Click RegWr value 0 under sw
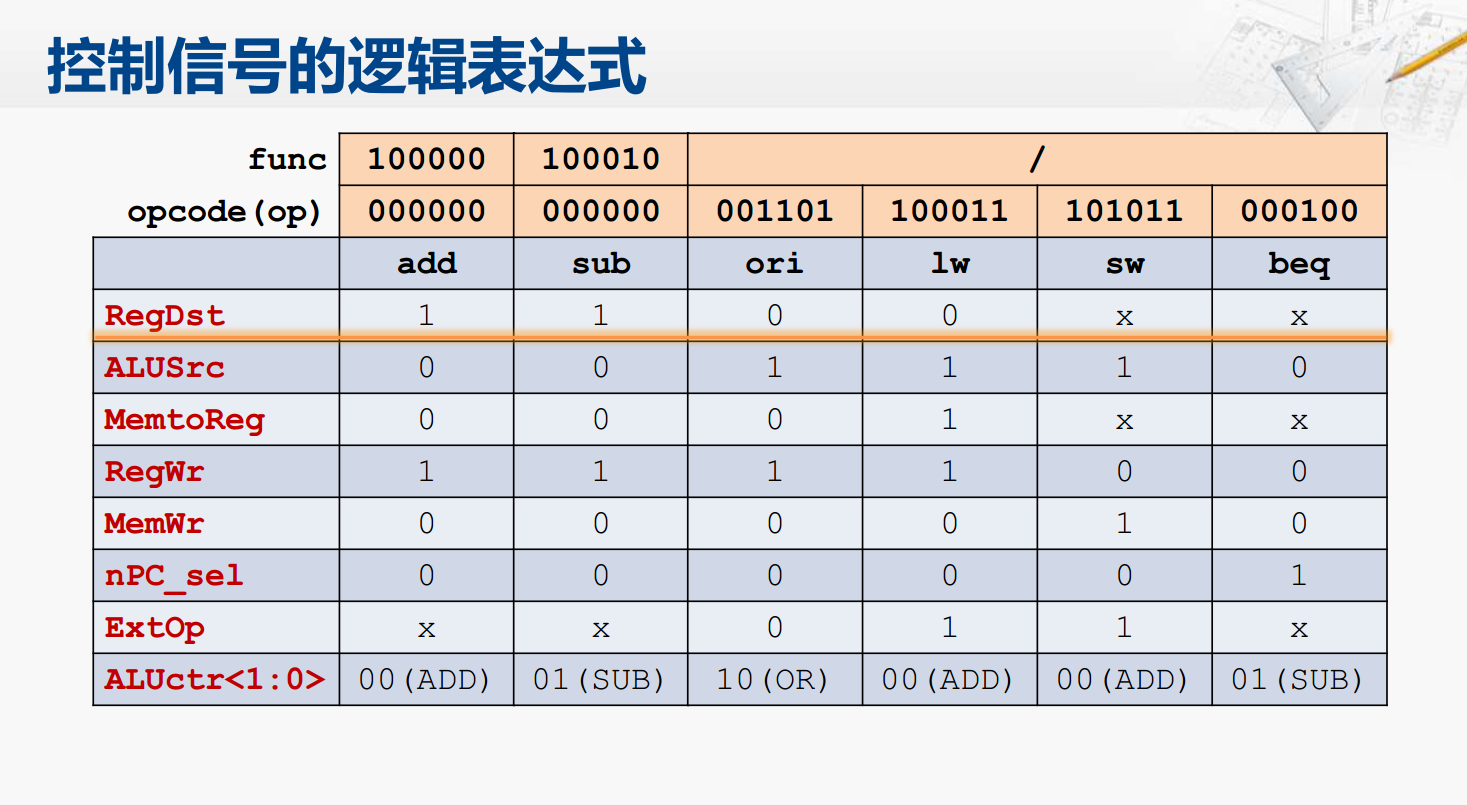The width and height of the screenshot is (1467, 805). click(x=1124, y=472)
